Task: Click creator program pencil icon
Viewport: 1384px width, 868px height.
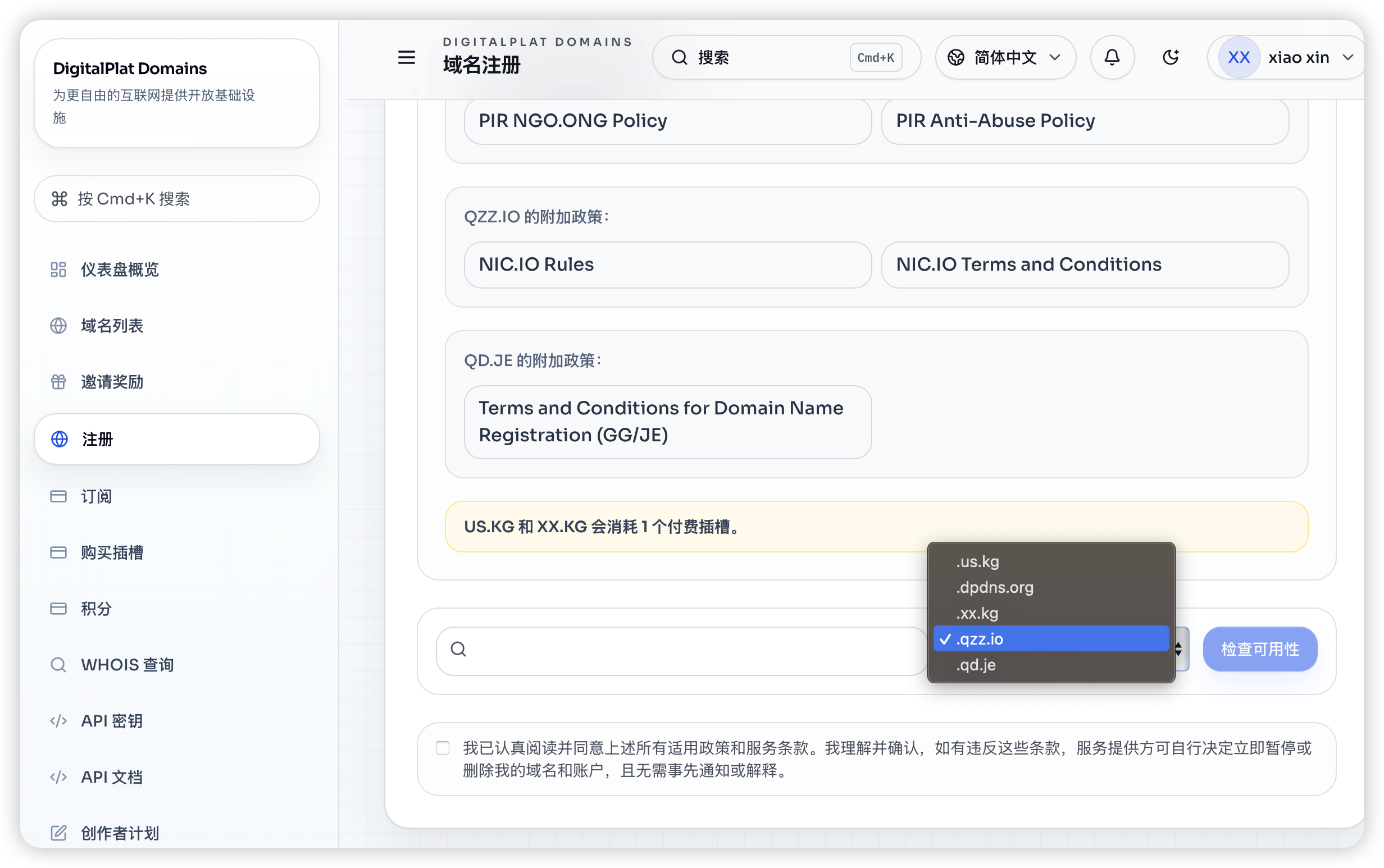Action: point(58,833)
